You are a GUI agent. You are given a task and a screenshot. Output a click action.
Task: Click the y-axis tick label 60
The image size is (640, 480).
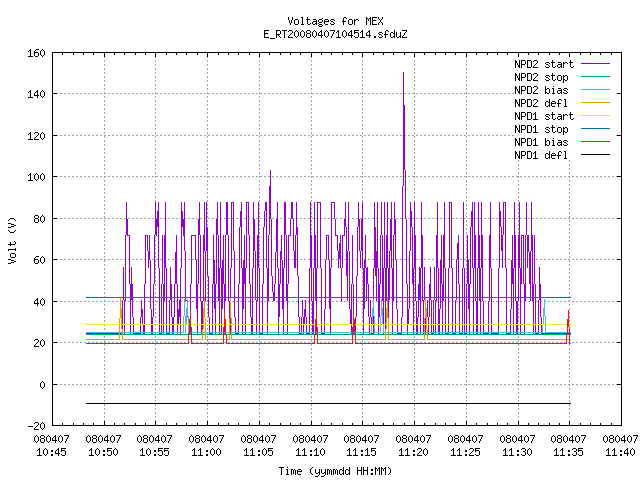click(x=39, y=260)
